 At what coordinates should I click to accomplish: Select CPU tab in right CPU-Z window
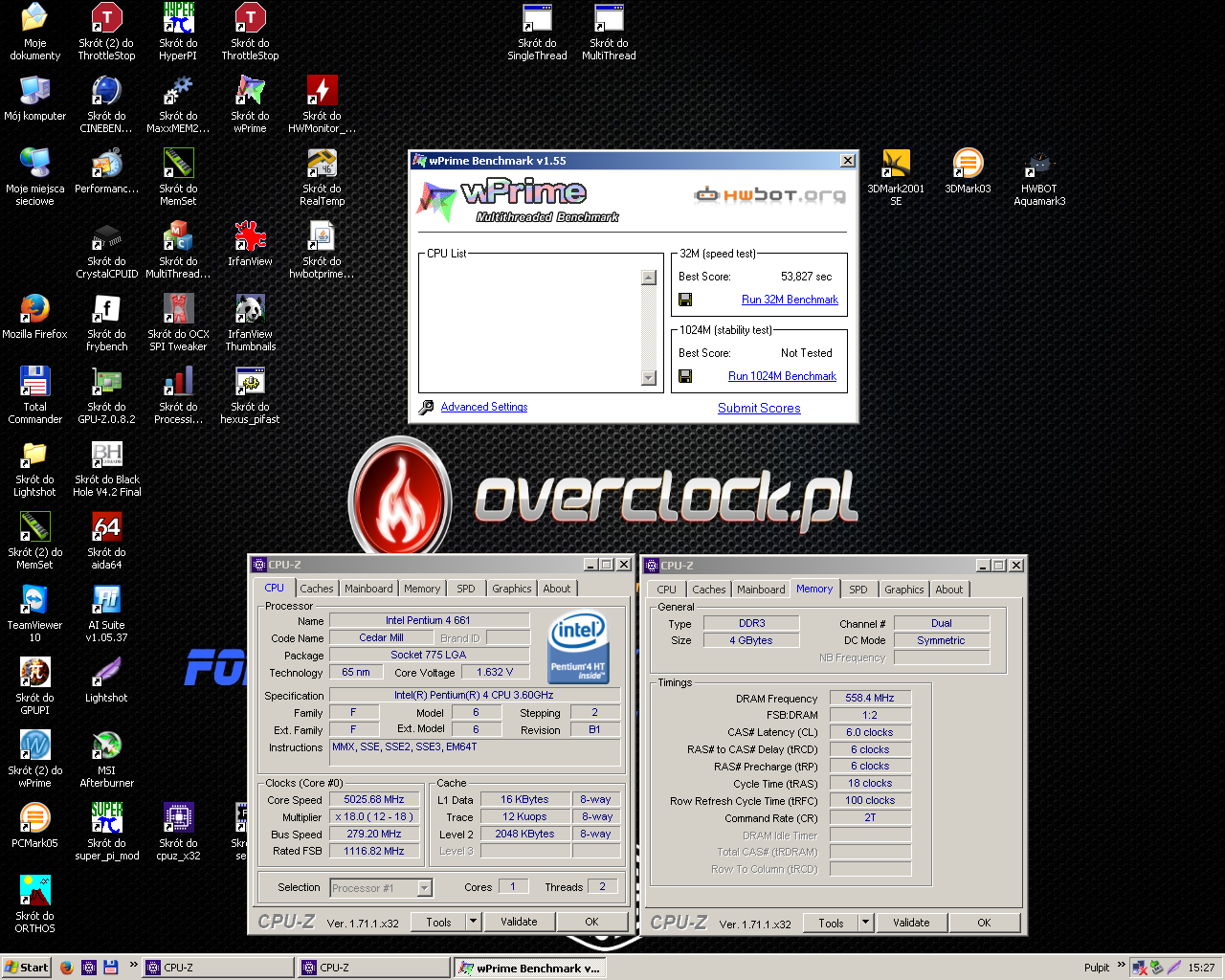coord(667,590)
